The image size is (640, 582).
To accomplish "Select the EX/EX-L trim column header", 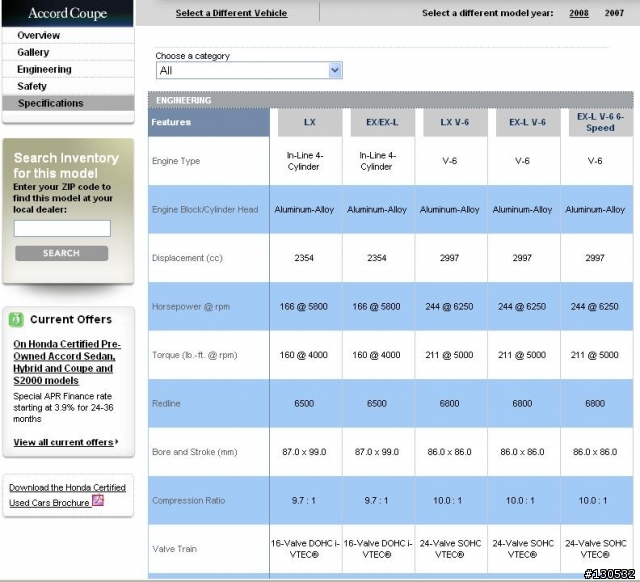I will 382,122.
